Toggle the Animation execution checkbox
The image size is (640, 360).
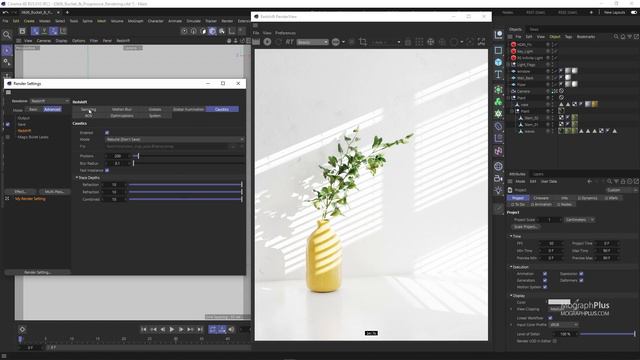pyautogui.click(x=545, y=274)
